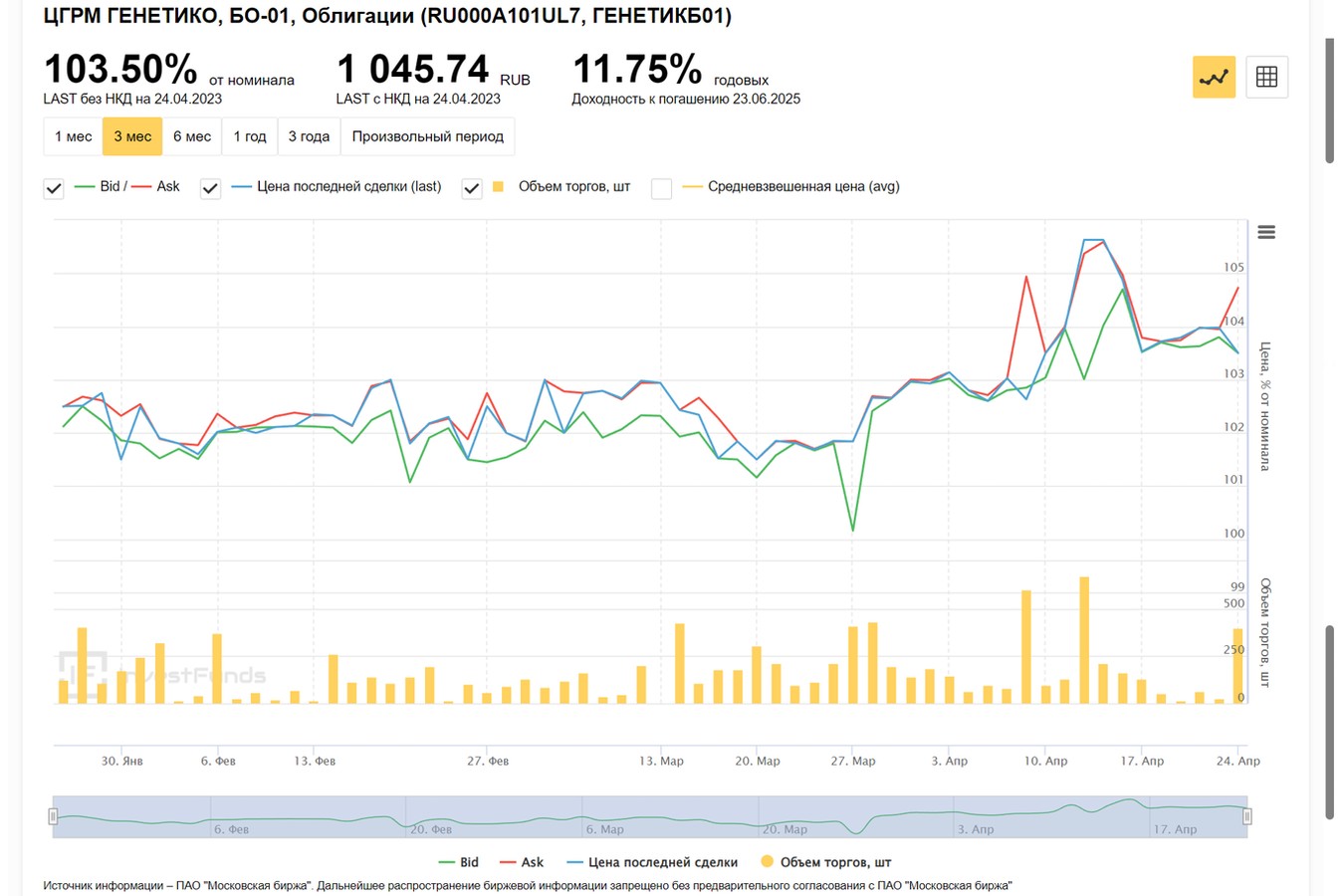Image resolution: width=1344 pixels, height=896 pixels.
Task: Click the 1 045.74 RUB price value
Action: (412, 70)
